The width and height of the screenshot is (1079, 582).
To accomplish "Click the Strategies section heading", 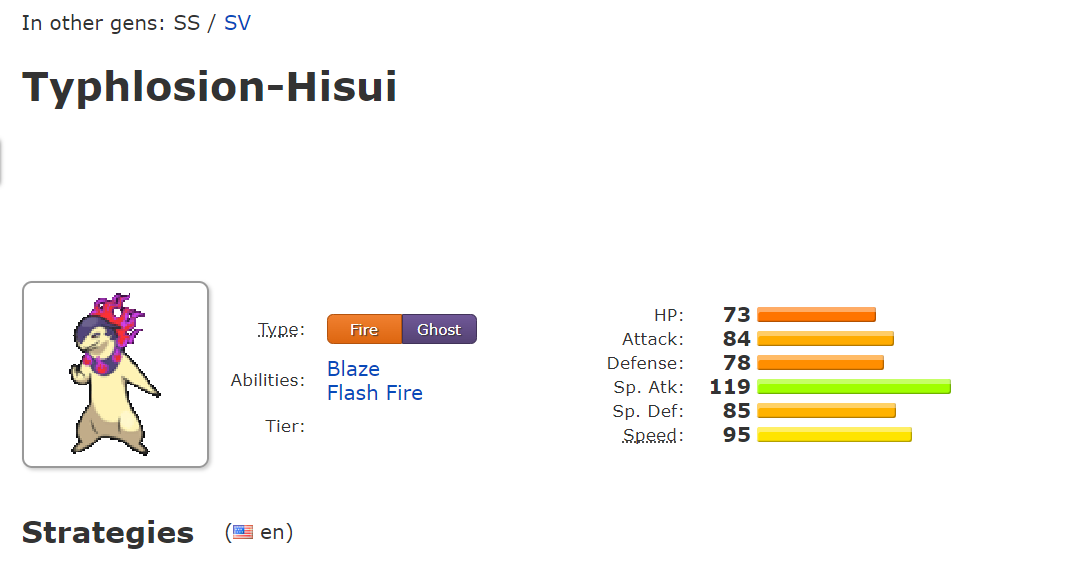I will click(107, 533).
